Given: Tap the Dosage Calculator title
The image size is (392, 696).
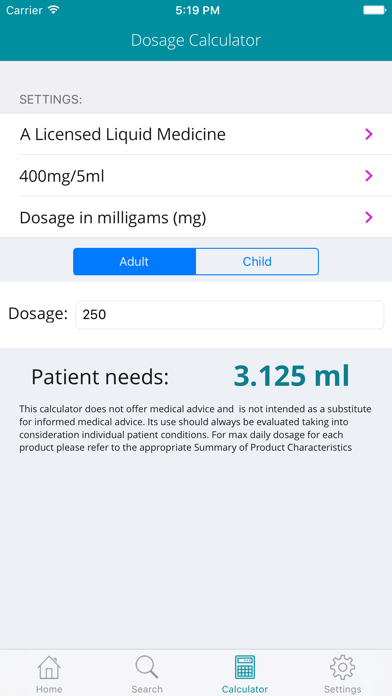Looking at the screenshot, I should pos(196,40).
